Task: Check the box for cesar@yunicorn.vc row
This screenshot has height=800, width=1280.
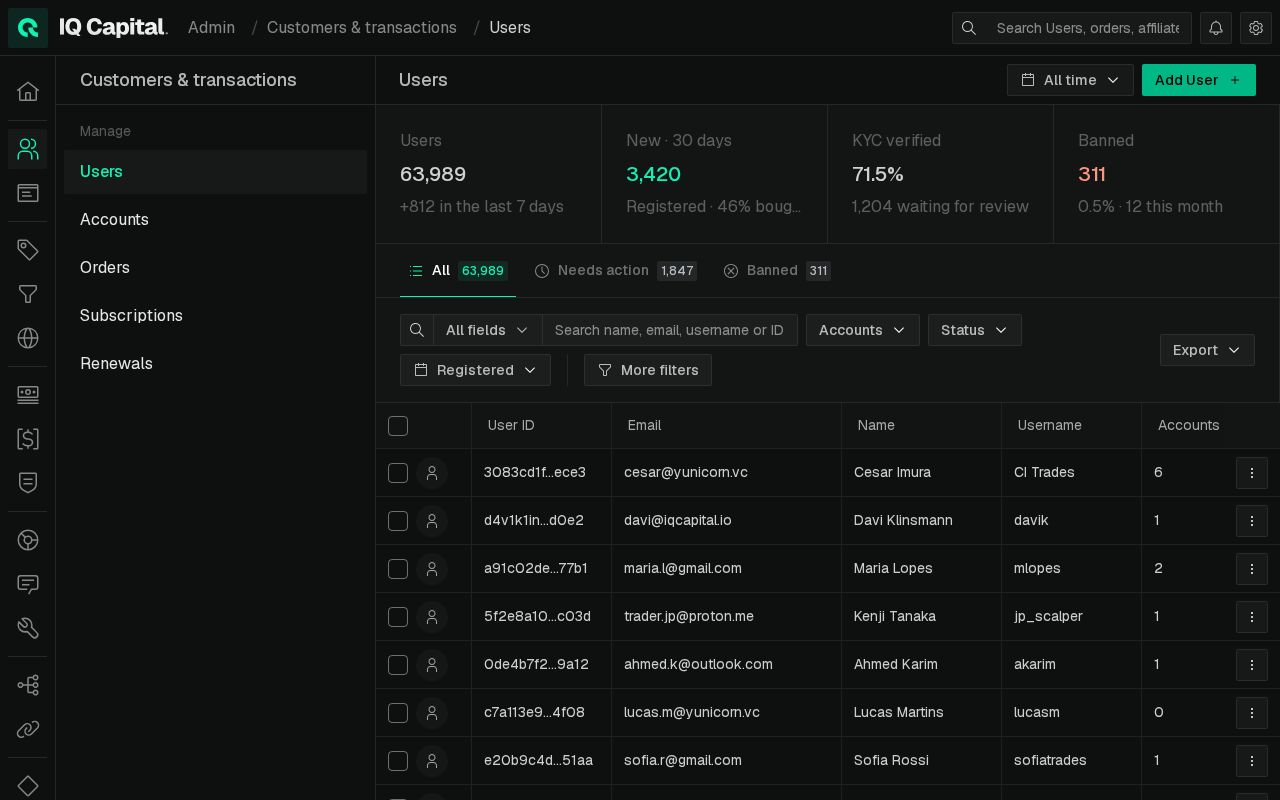Action: click(398, 473)
